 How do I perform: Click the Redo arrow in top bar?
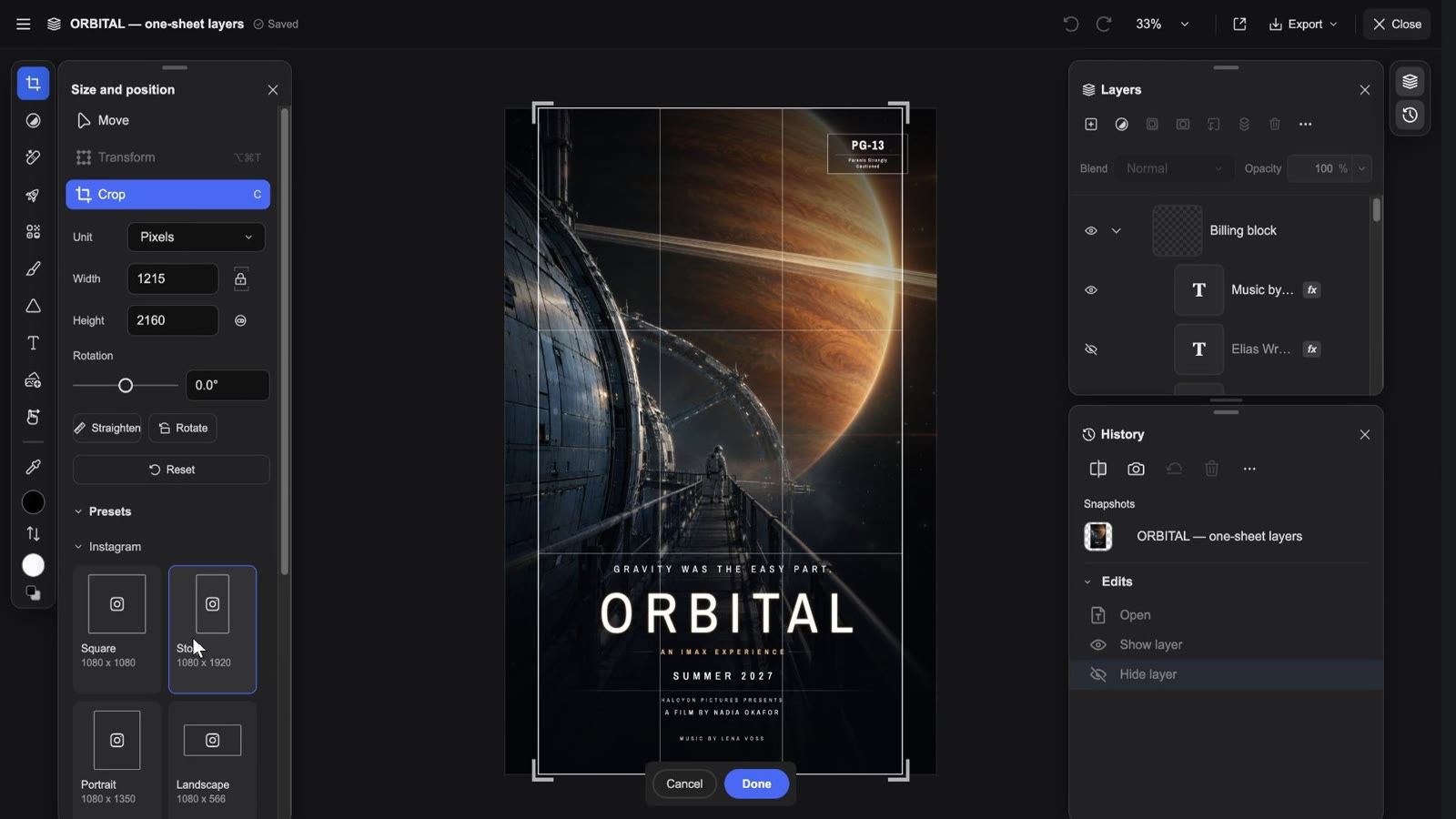pyautogui.click(x=1104, y=24)
